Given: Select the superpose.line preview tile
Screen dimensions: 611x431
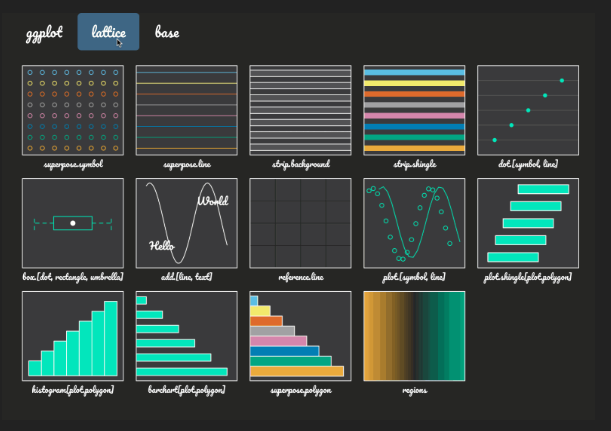Looking at the screenshot, I should click(187, 110).
